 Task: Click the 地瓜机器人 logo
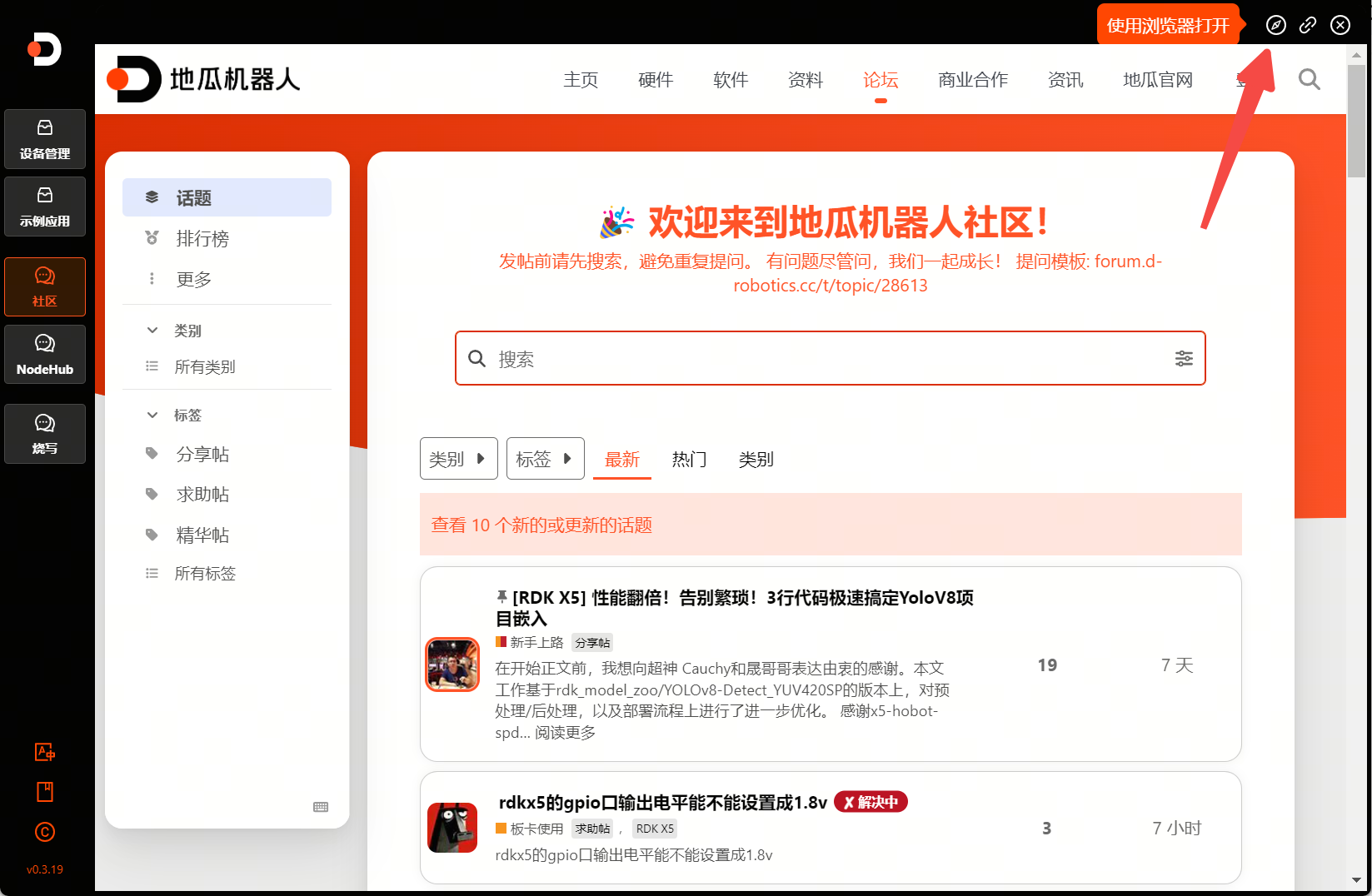(202, 79)
